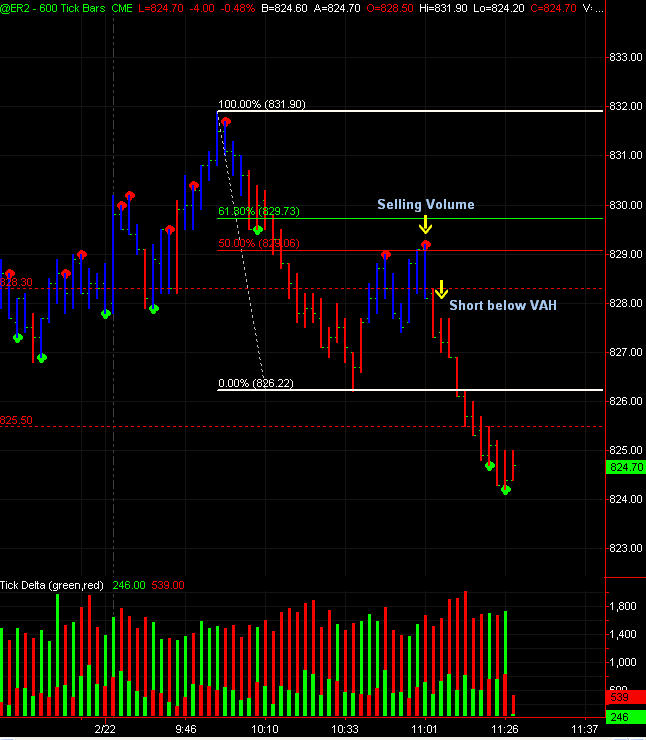This screenshot has height=740, width=646.
Task: Click the "-4.00" net change value
Action: [x=202, y=8]
